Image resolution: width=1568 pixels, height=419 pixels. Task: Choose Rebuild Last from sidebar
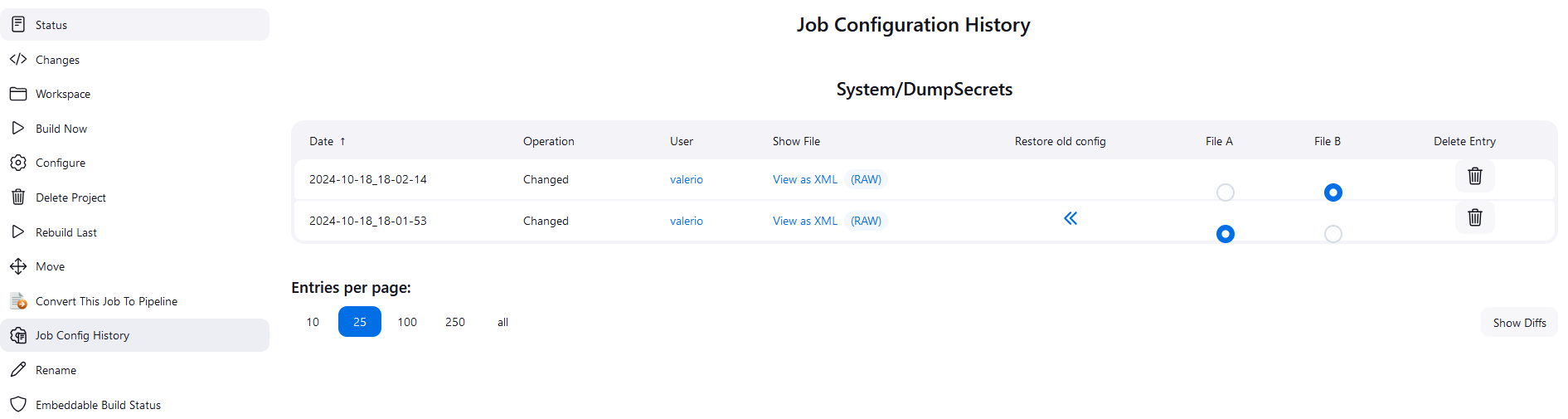point(134,232)
